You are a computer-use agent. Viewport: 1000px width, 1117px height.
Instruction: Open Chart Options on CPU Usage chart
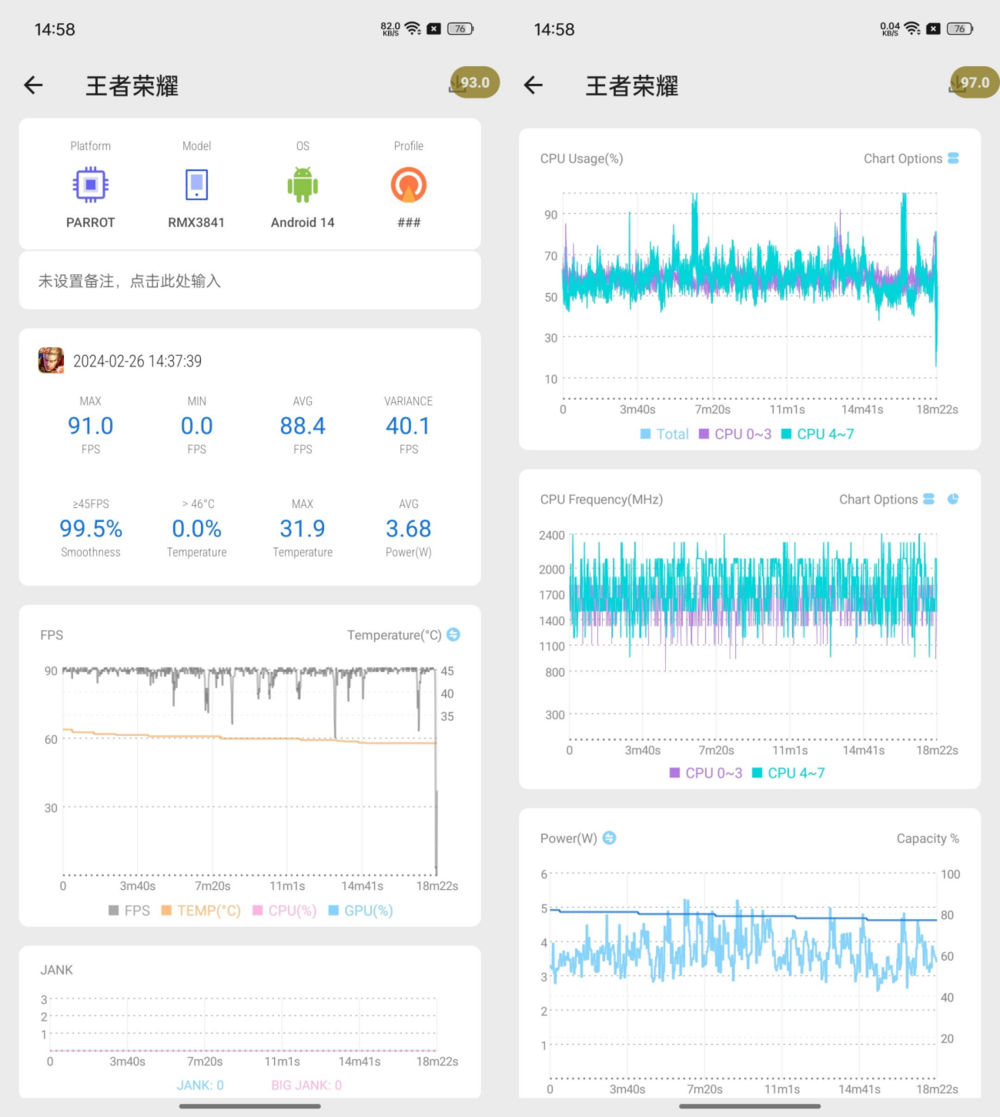tap(911, 158)
